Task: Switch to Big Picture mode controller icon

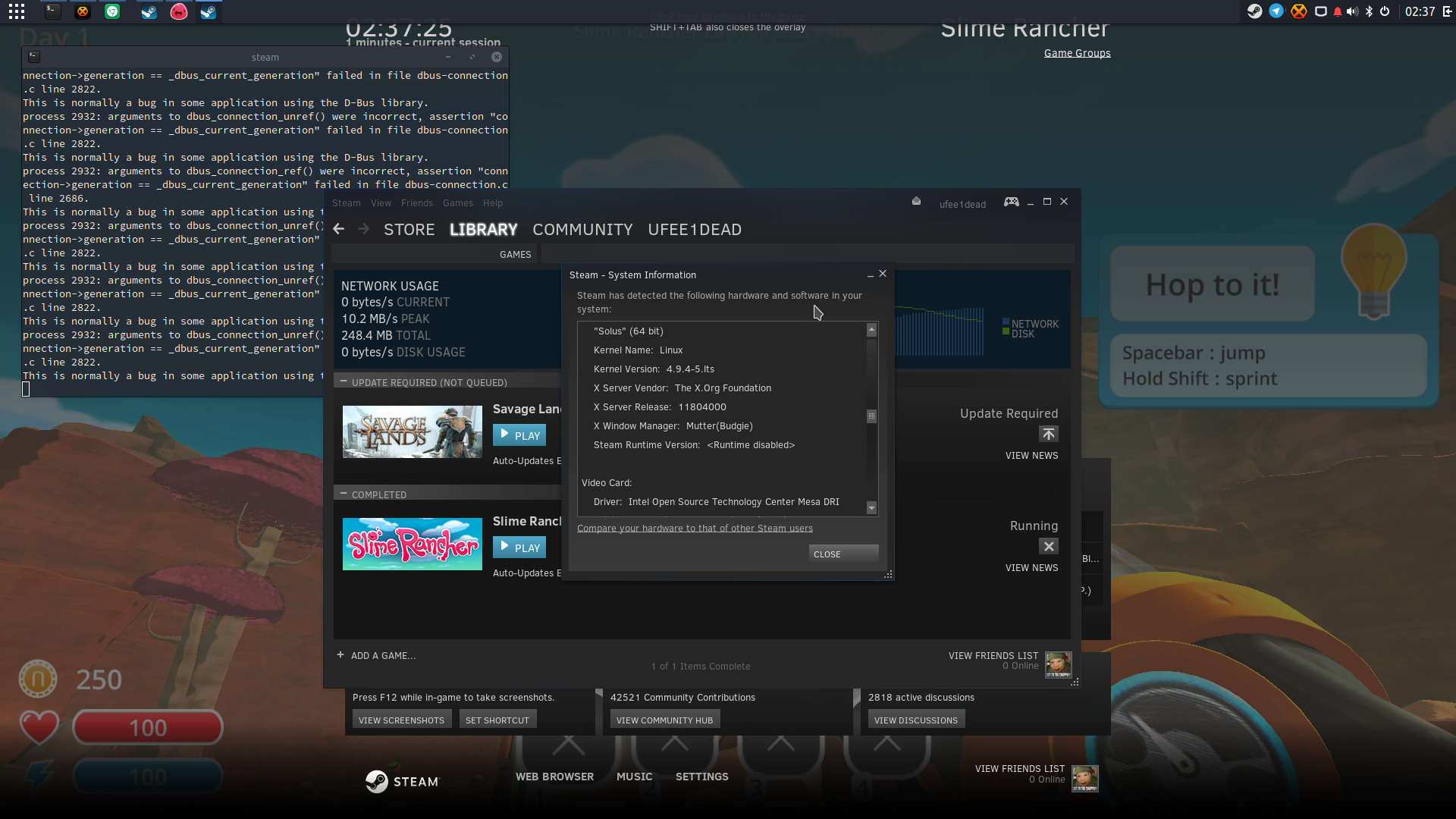Action: coord(1012,202)
